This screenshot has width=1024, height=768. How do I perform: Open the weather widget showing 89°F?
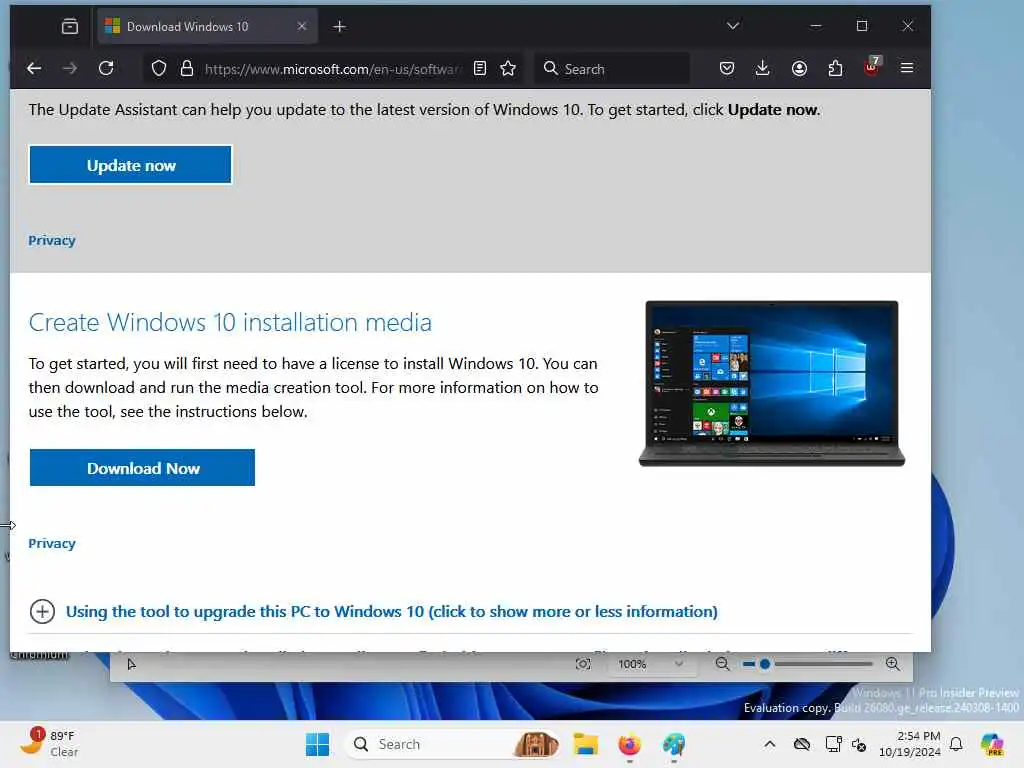[x=49, y=743]
